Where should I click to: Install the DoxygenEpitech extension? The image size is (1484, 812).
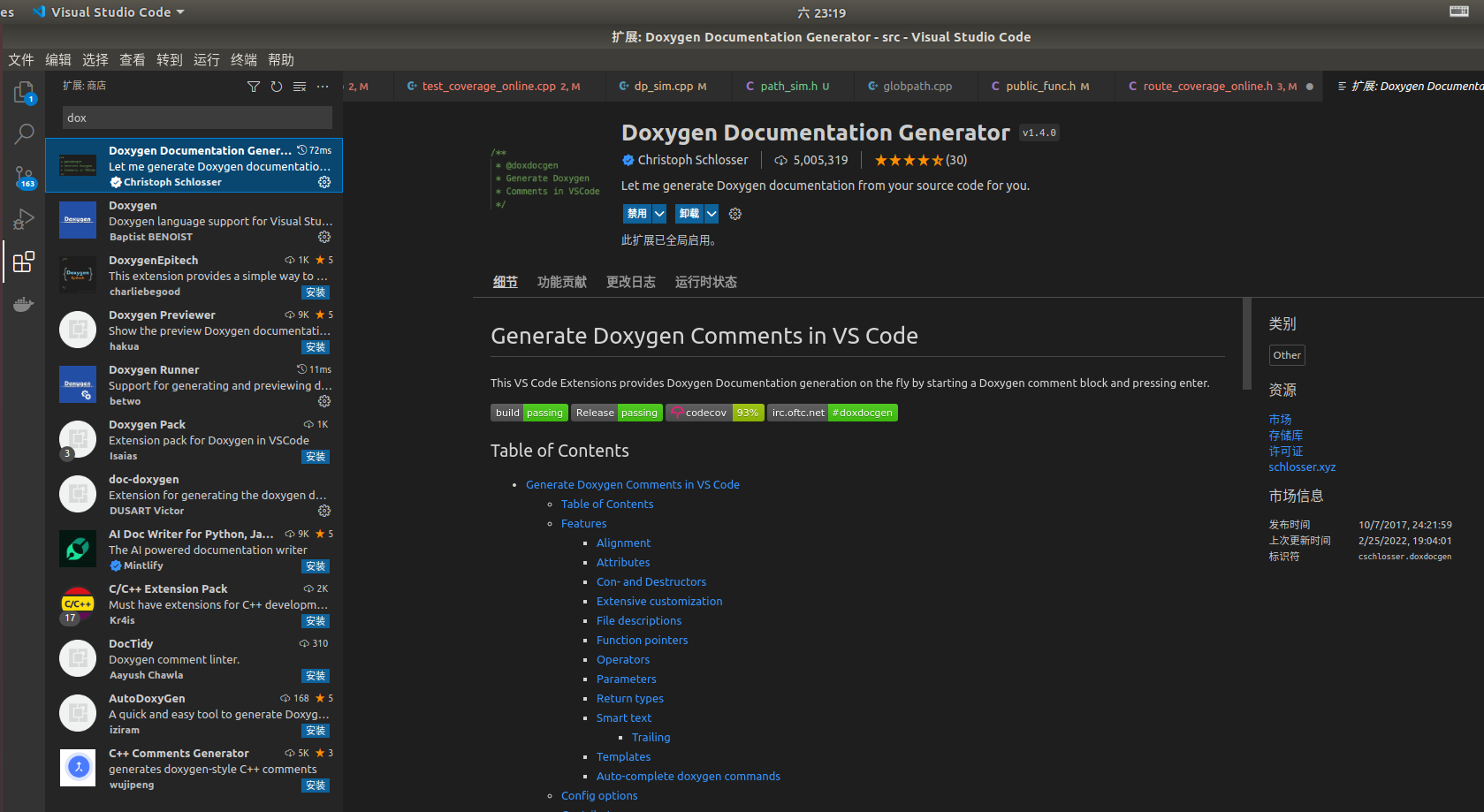point(316,292)
